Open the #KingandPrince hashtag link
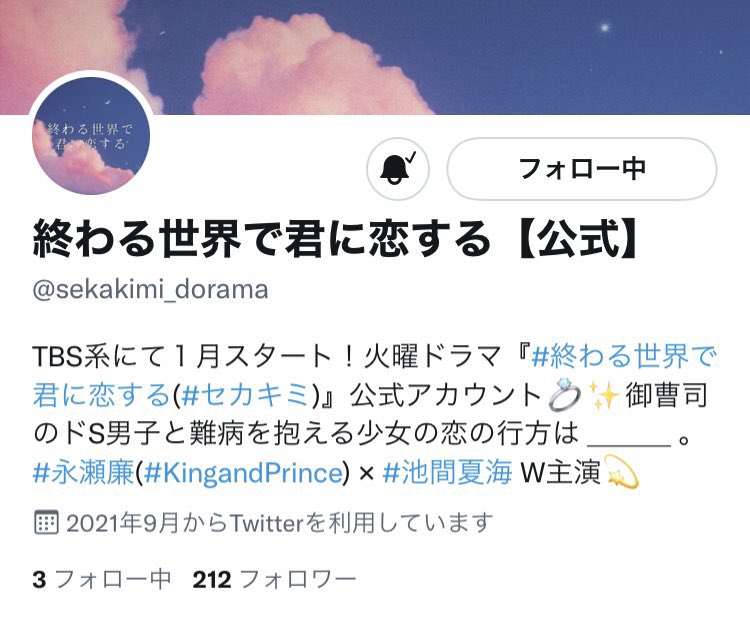This screenshot has width=750, height=630. [x=243, y=473]
